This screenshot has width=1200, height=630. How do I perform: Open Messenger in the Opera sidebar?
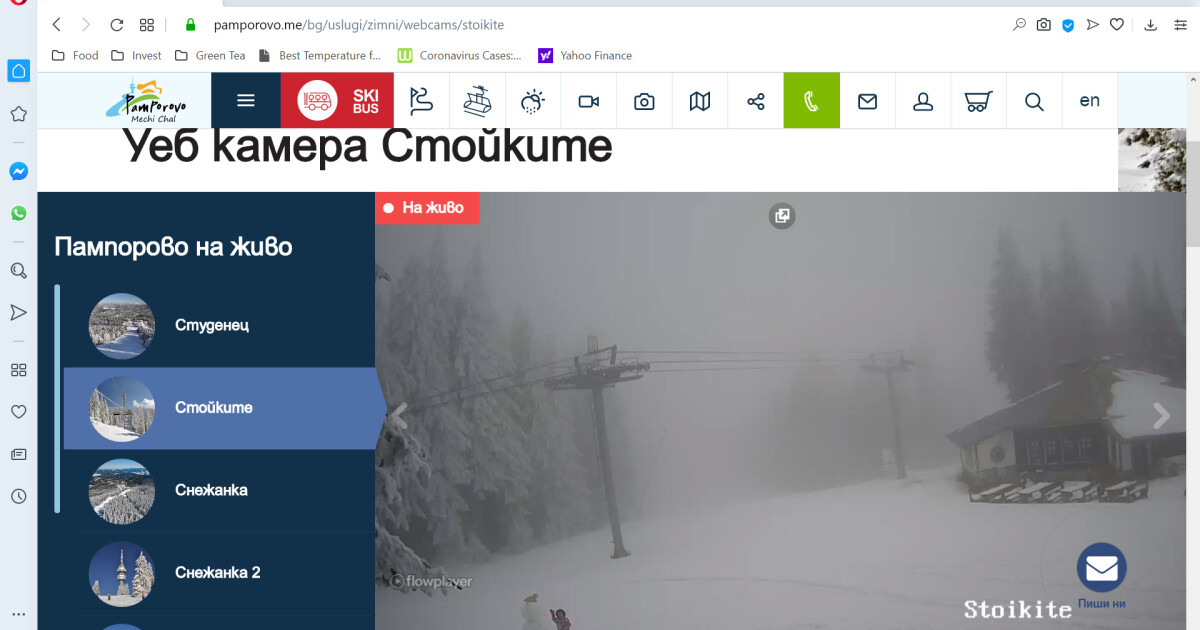pyautogui.click(x=18, y=171)
